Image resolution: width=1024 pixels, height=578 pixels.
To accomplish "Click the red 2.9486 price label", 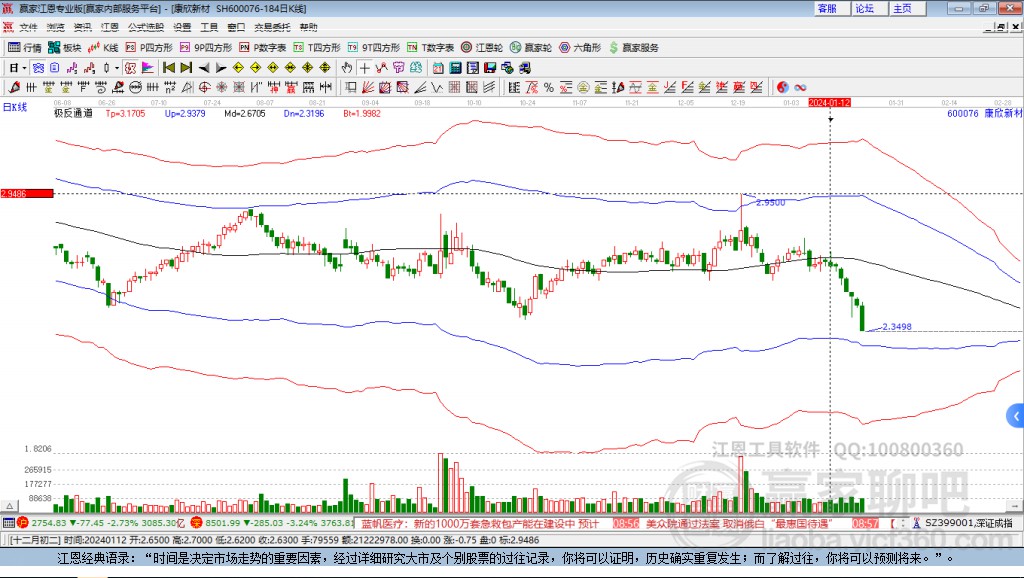I will tap(27, 193).
